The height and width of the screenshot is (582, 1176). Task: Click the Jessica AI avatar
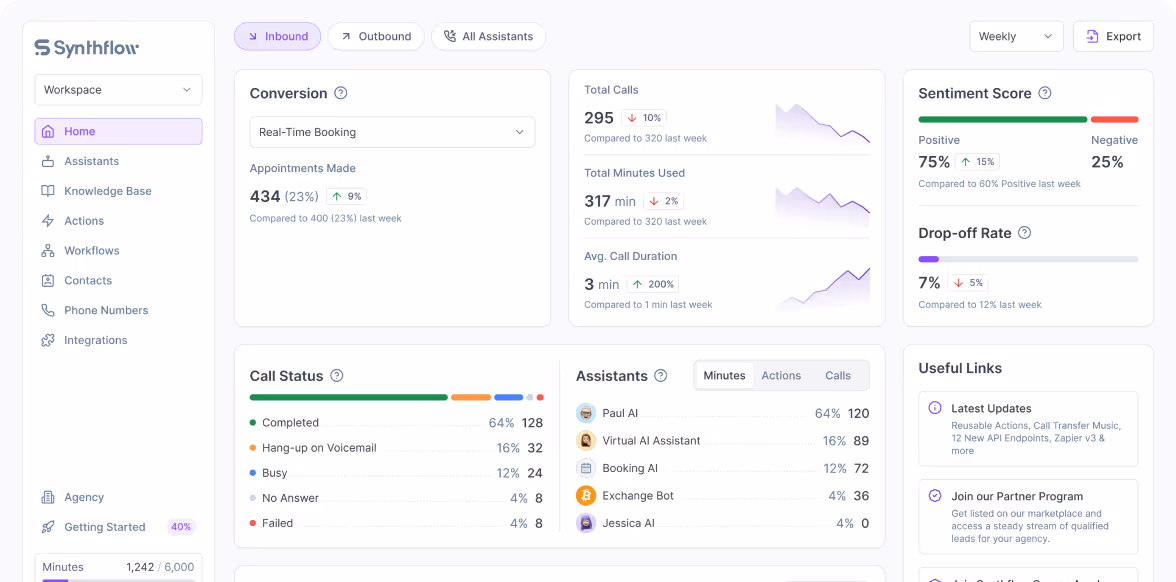[586, 523]
